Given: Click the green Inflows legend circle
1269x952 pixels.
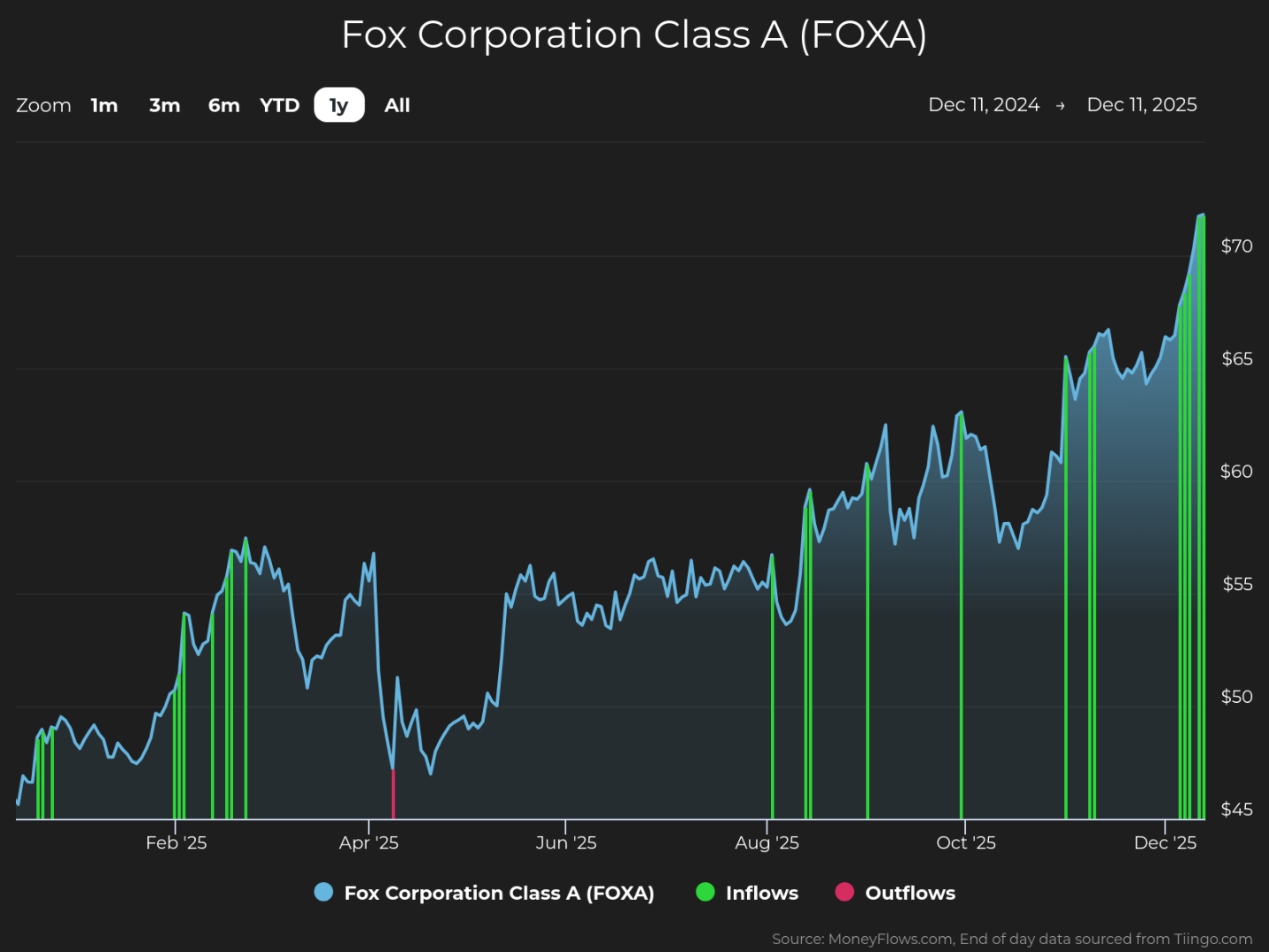Looking at the screenshot, I should tap(705, 892).
